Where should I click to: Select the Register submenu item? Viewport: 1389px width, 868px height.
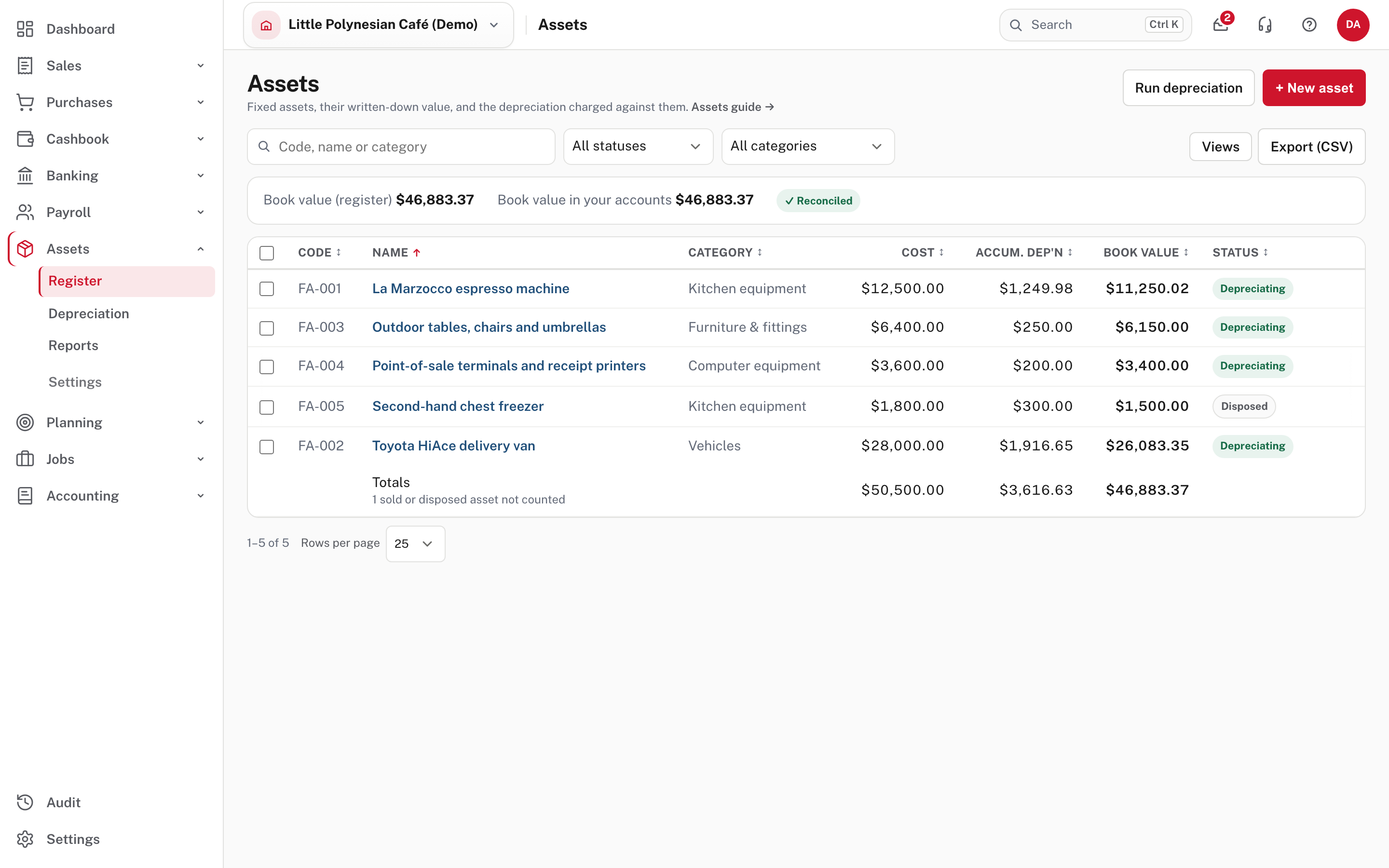pyautogui.click(x=127, y=281)
